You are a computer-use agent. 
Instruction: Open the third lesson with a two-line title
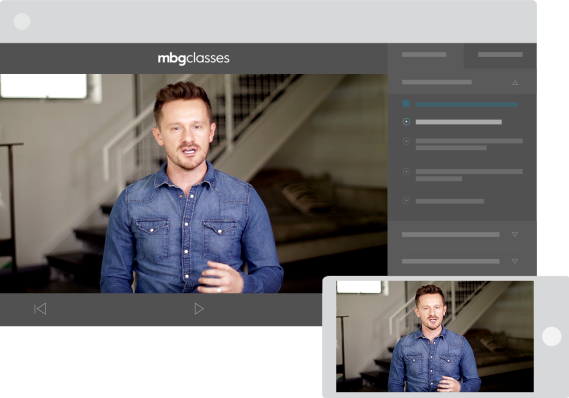469,144
